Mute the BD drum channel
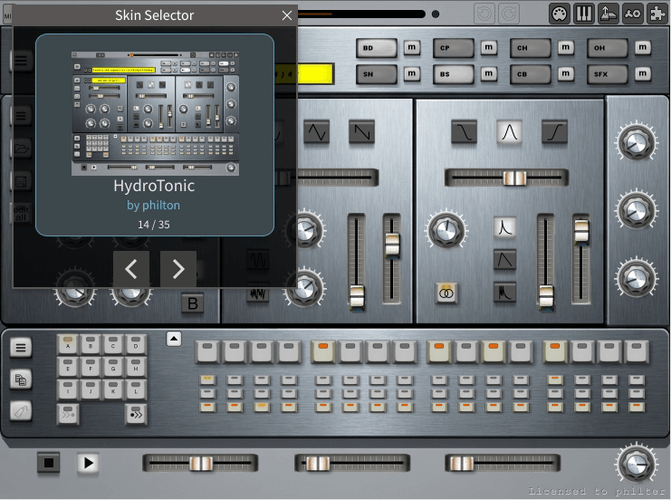Screen dimensions: 671x500 point(412,48)
